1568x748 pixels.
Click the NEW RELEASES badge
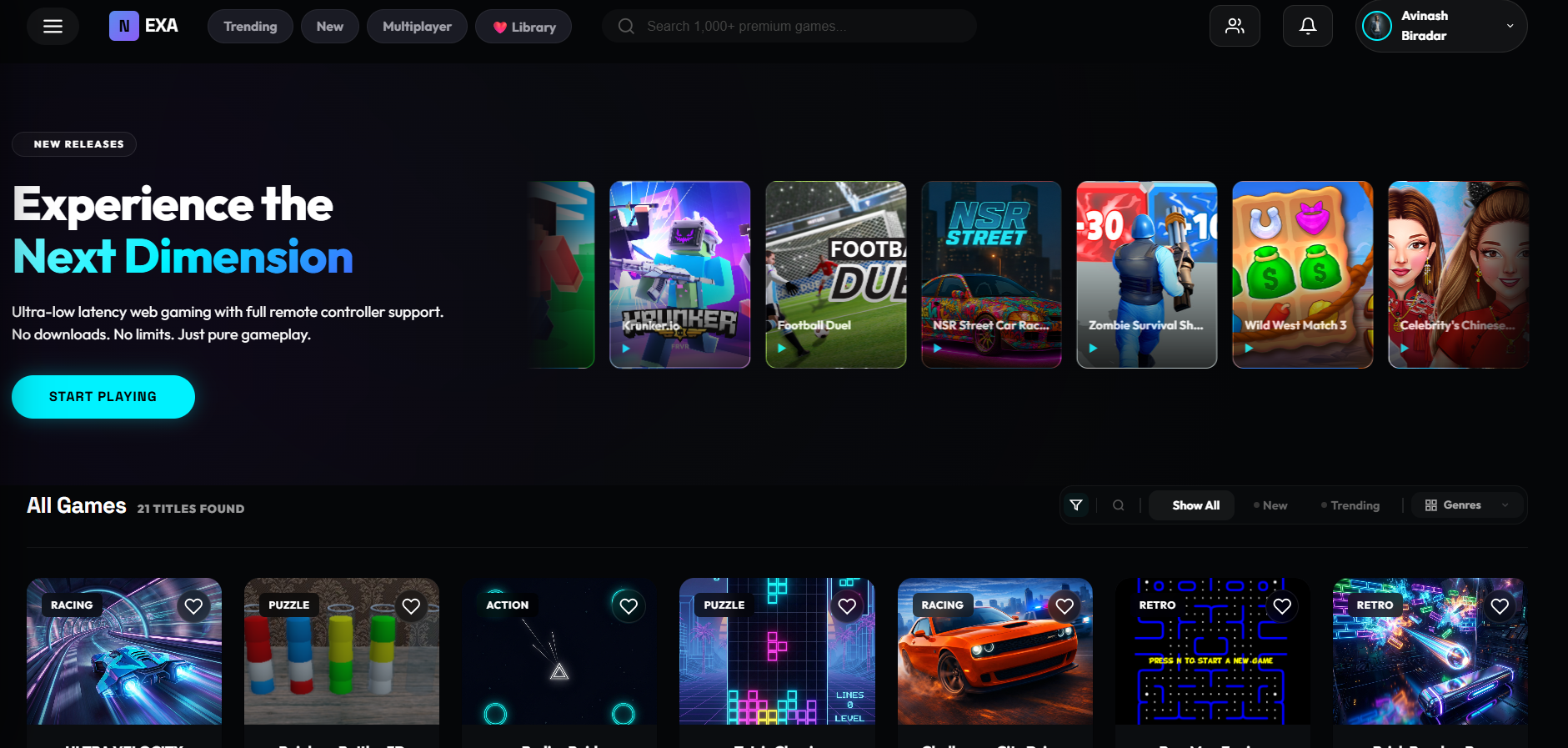point(74,144)
